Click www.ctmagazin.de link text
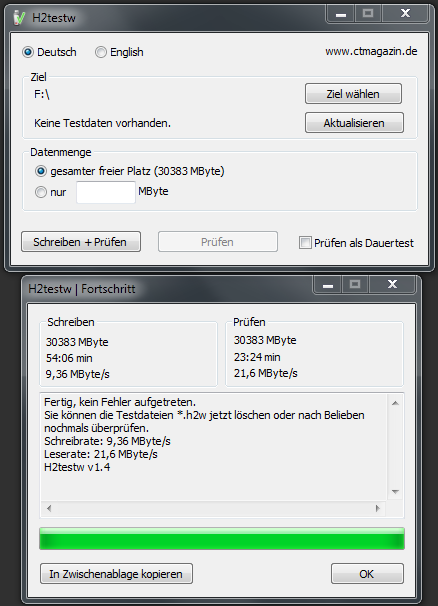438x606 pixels. click(371, 51)
